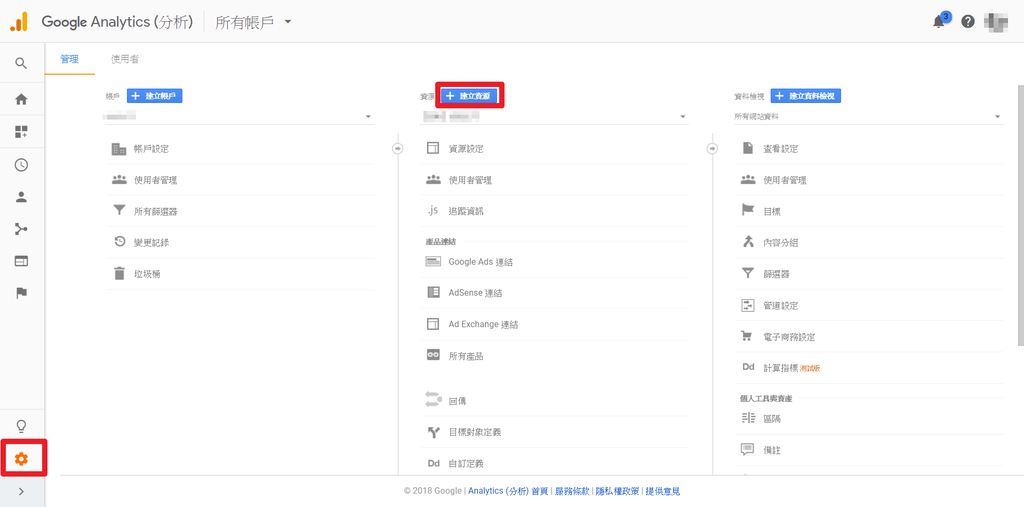
Task: Open Behavior window icon in sidebar
Action: click(x=21, y=261)
